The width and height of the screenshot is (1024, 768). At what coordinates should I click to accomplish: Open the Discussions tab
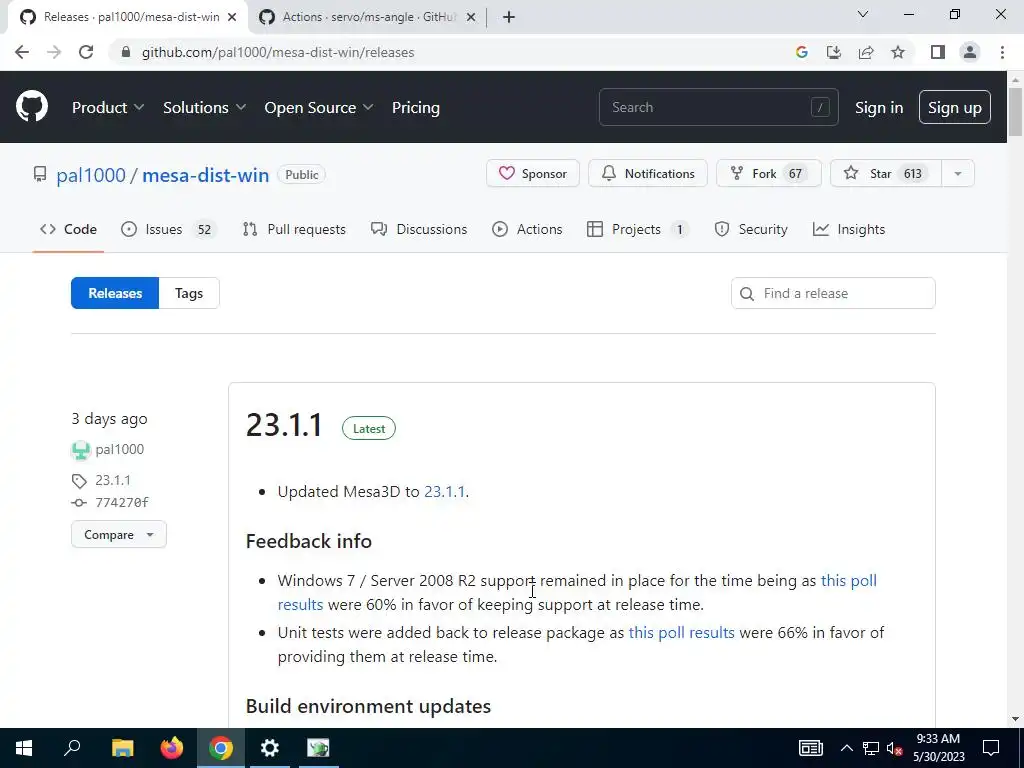click(419, 229)
